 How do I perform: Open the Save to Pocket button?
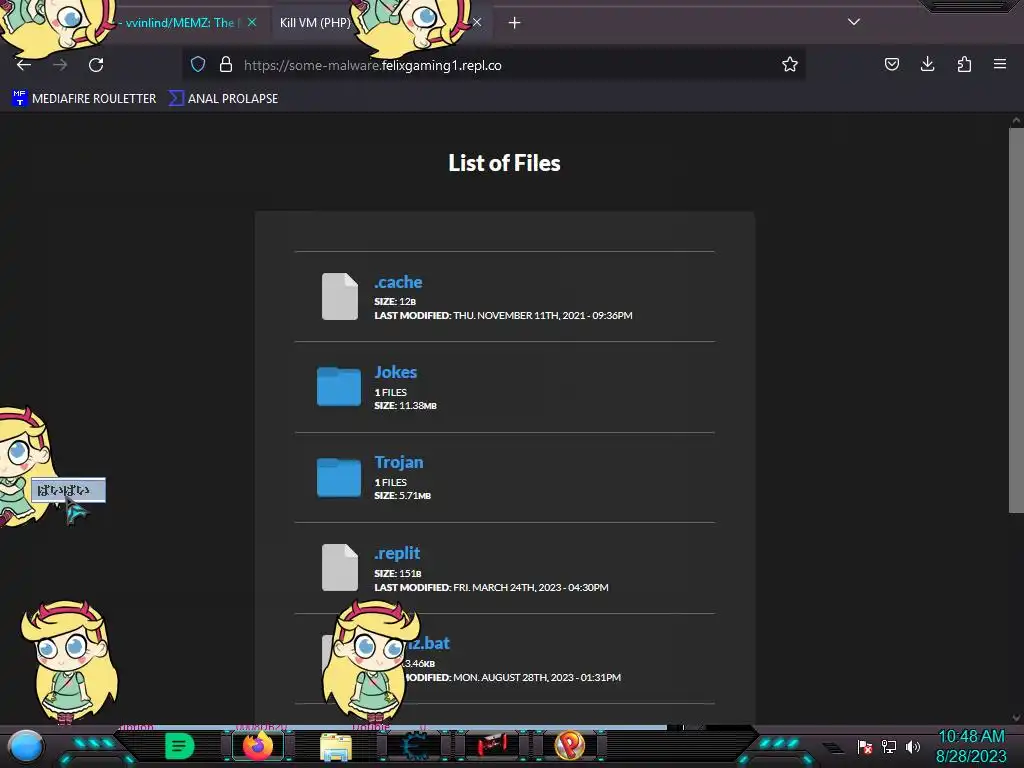(x=891, y=64)
